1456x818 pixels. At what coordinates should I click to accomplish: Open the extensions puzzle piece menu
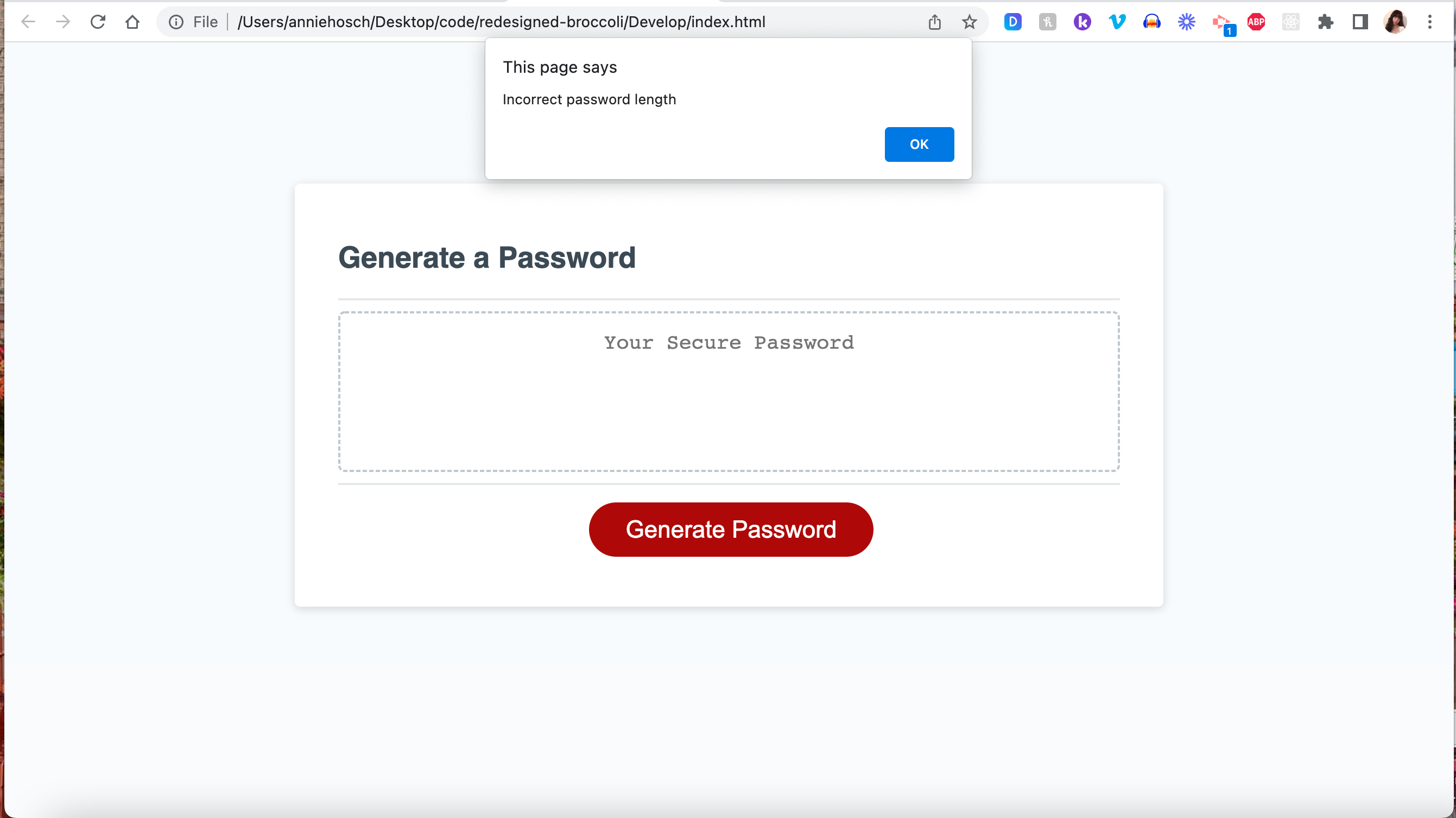(1325, 22)
